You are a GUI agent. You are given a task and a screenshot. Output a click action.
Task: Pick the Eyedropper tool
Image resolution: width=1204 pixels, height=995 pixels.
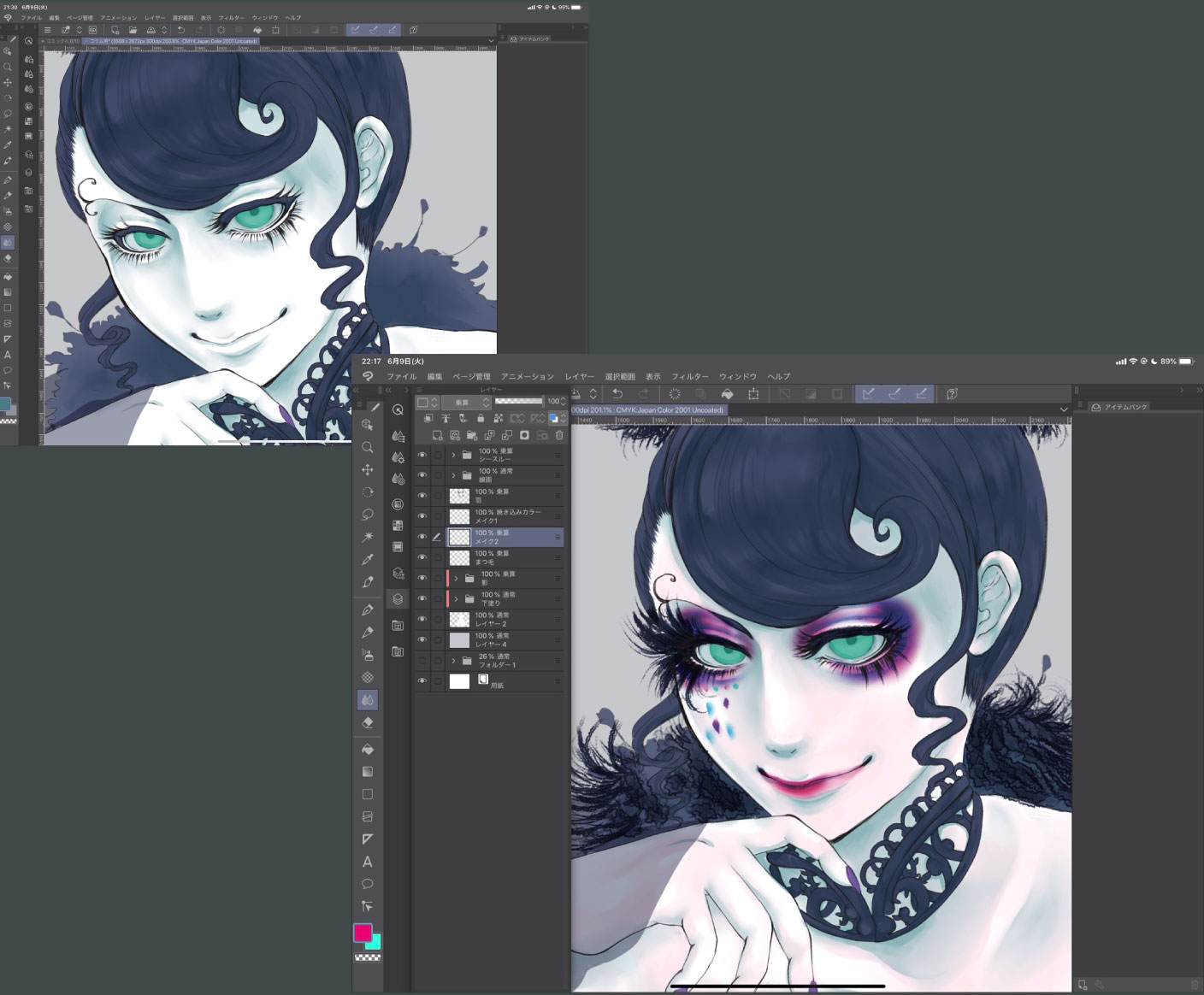pyautogui.click(x=368, y=560)
